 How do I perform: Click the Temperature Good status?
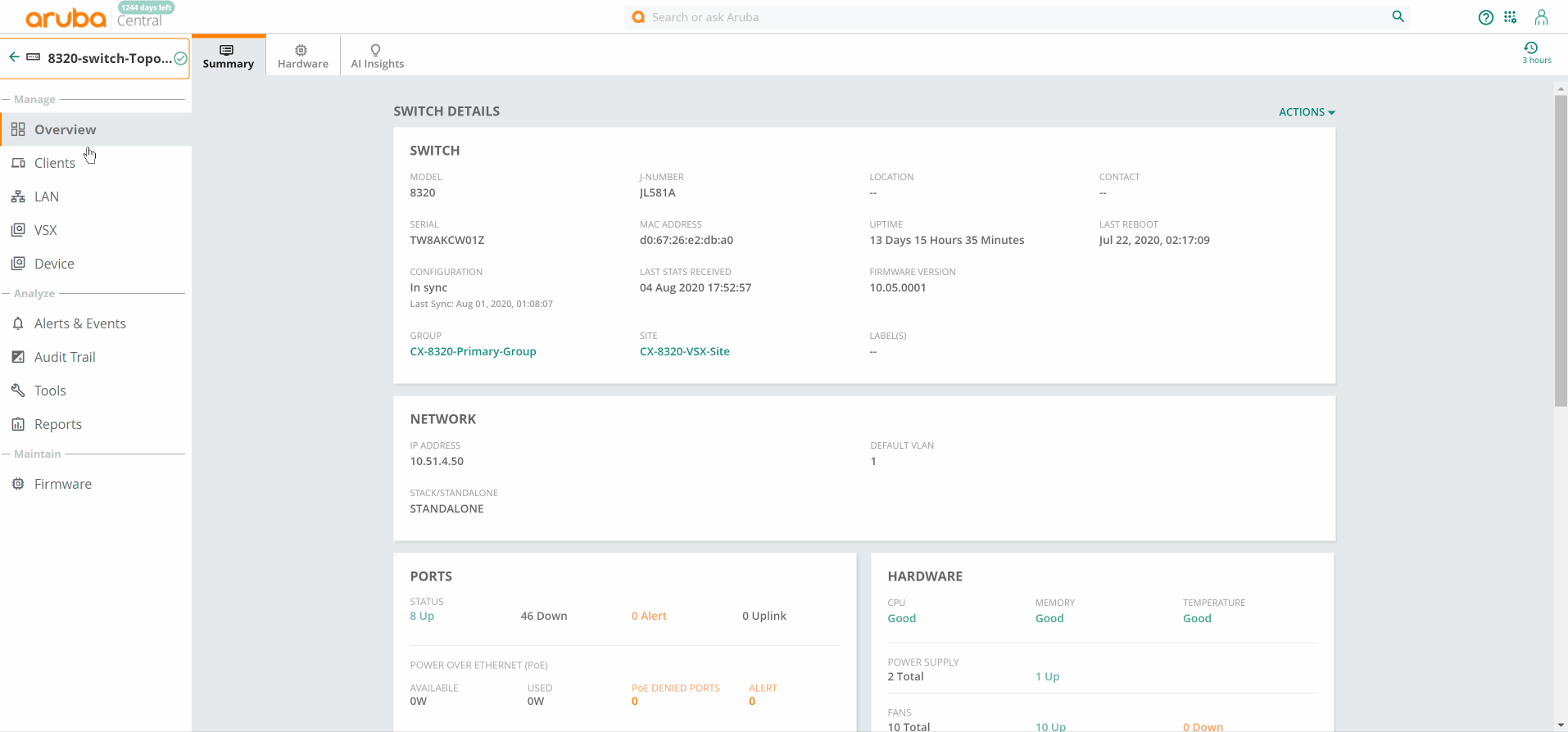pyautogui.click(x=1197, y=618)
